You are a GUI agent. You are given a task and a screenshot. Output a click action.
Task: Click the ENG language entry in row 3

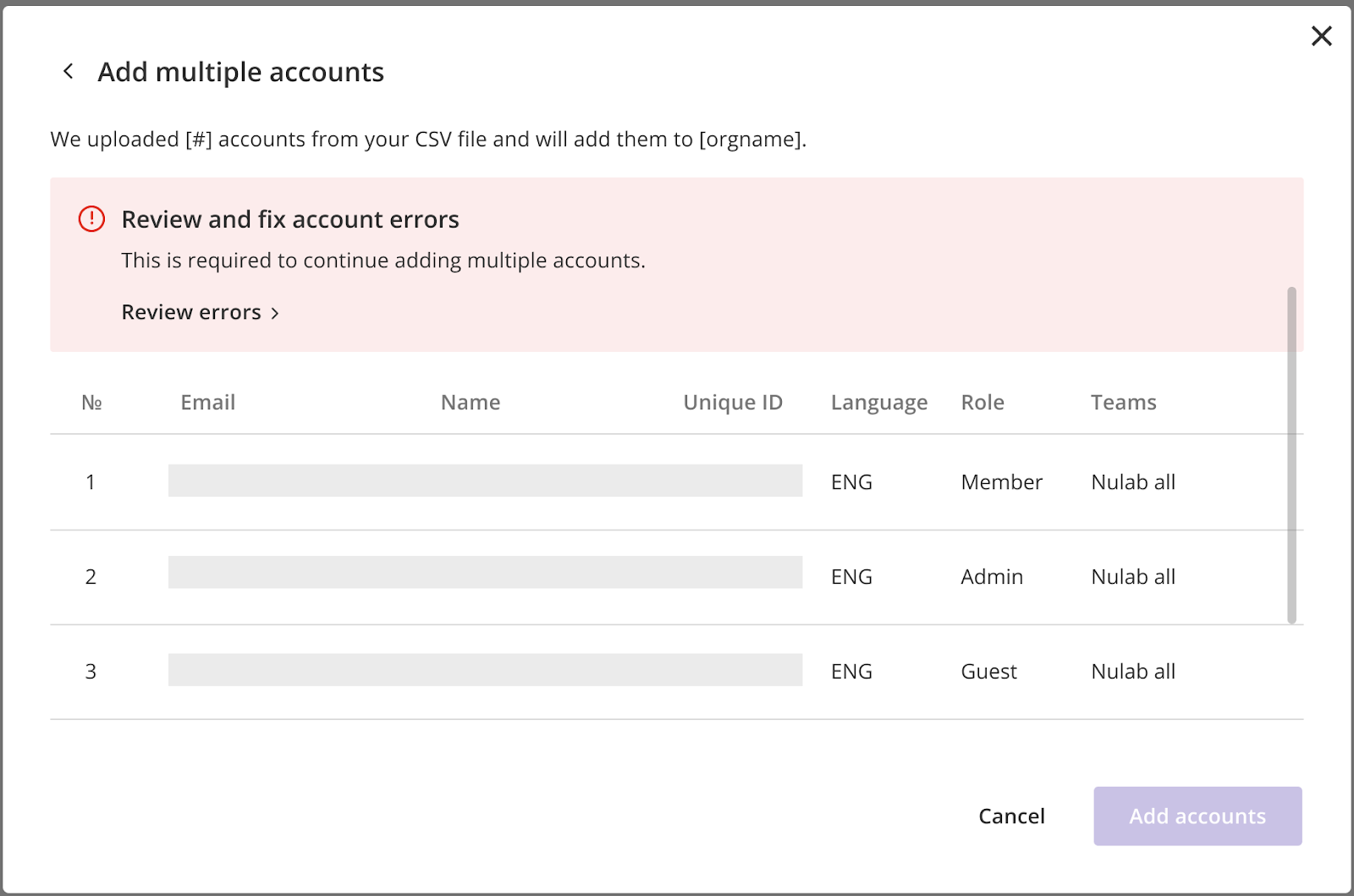tap(850, 671)
